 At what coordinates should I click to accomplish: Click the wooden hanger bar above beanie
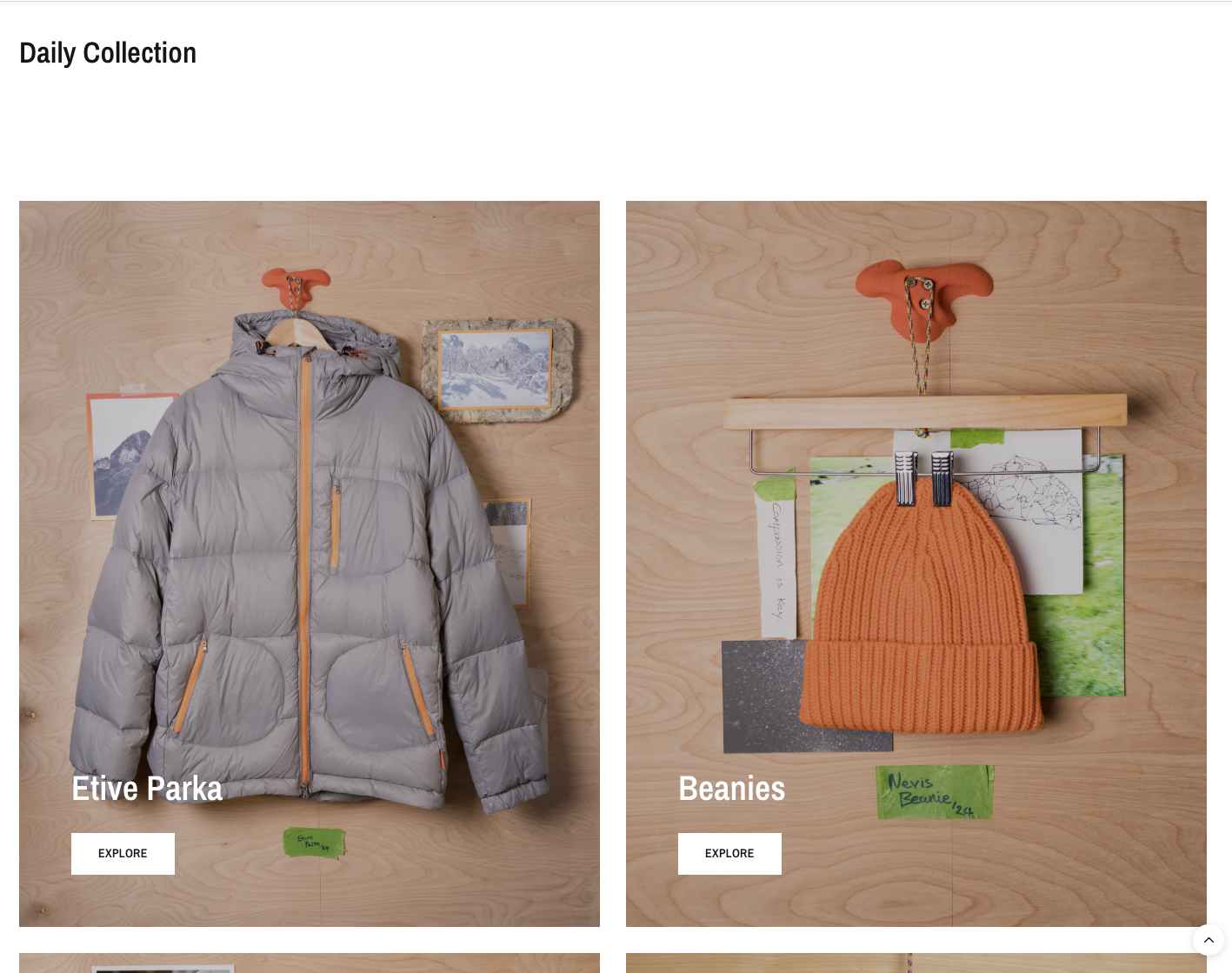pyautogui.click(x=925, y=410)
